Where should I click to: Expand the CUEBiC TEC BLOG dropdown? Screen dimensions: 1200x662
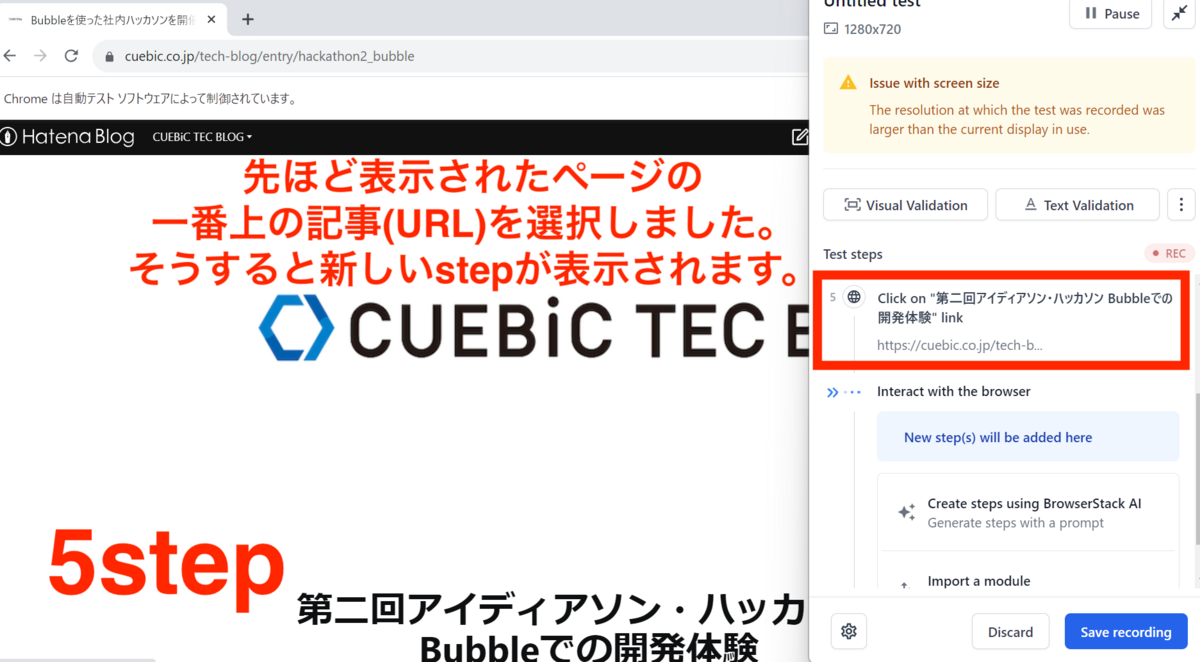coord(202,137)
